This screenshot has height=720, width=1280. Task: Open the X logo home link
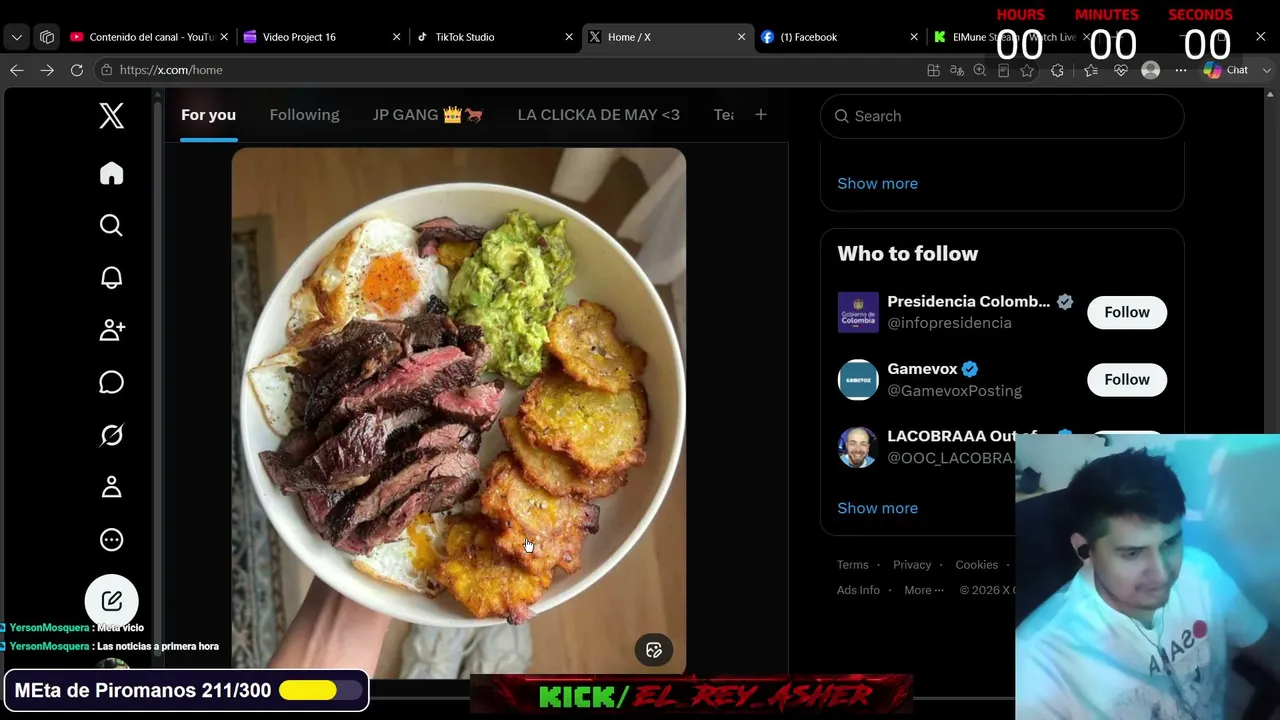(x=111, y=116)
